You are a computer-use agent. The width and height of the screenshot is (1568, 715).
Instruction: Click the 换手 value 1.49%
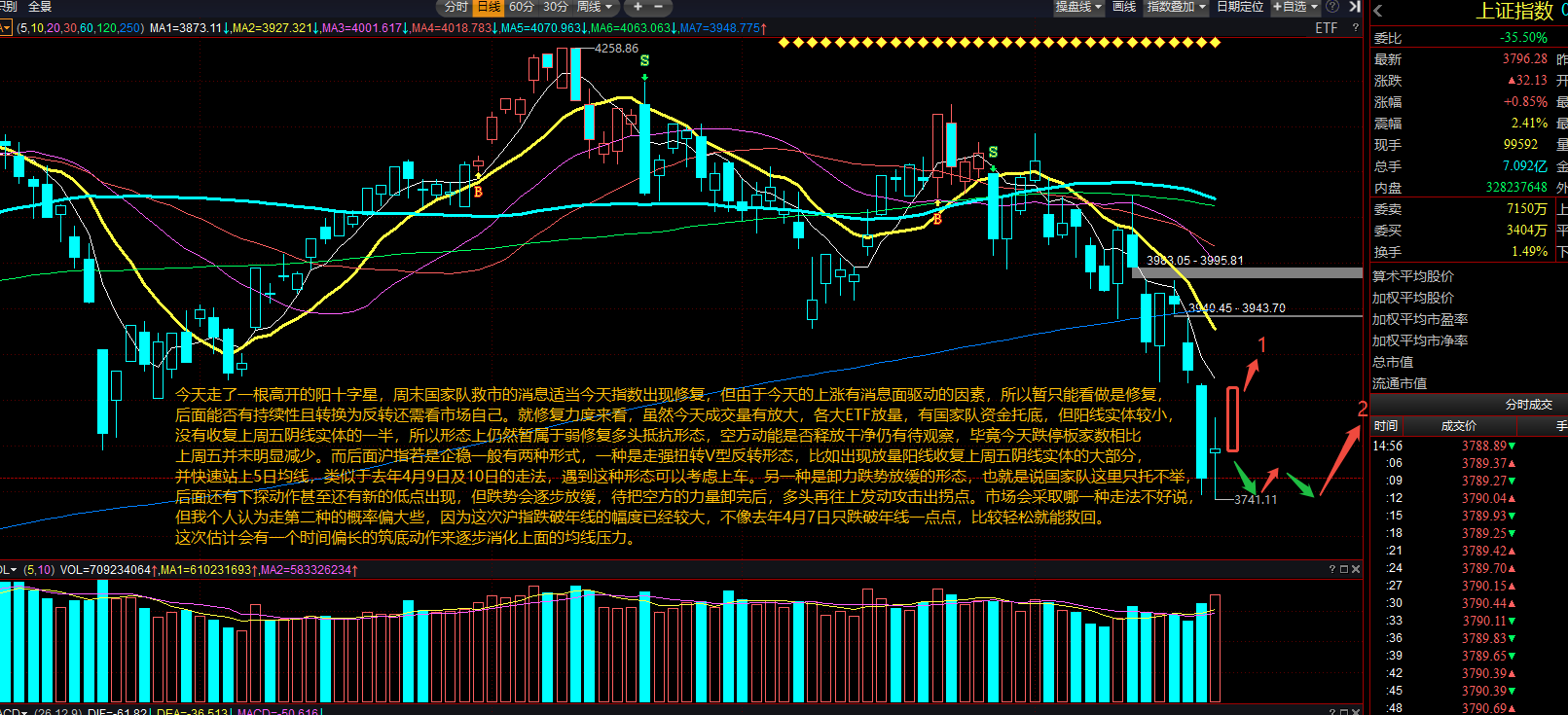(x=1529, y=252)
